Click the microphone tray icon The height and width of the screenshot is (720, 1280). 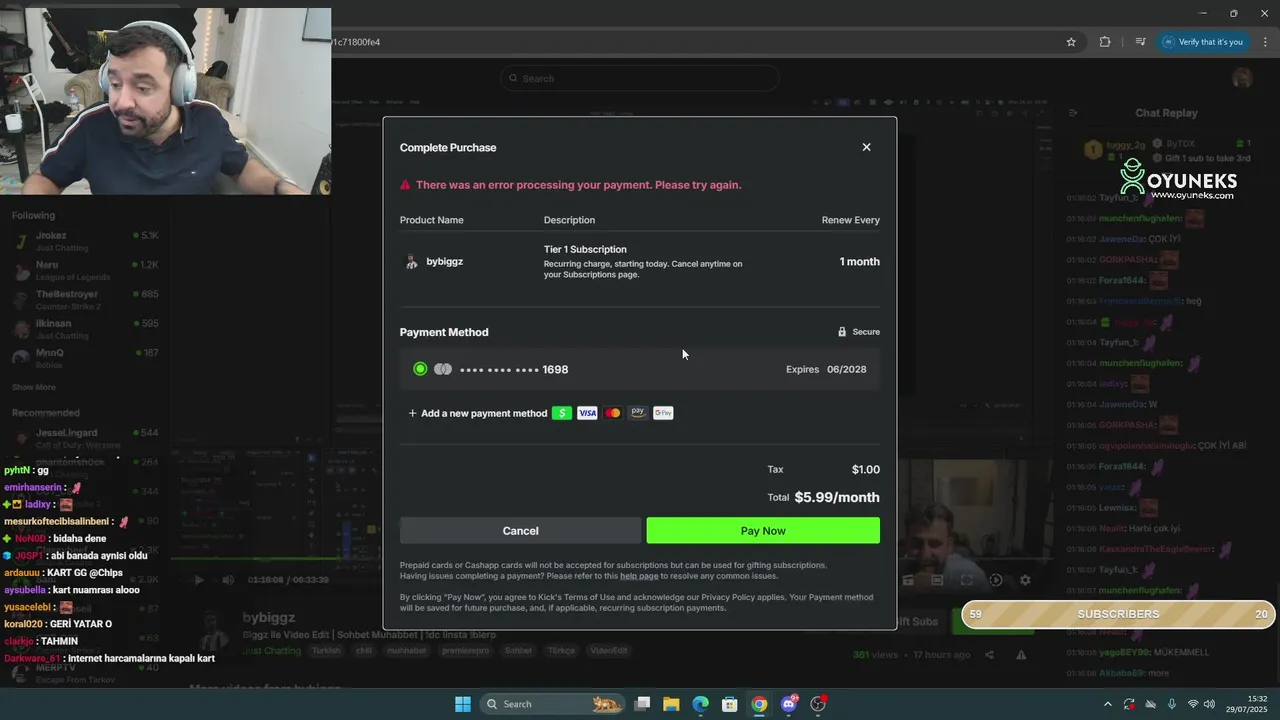[x=1171, y=704]
